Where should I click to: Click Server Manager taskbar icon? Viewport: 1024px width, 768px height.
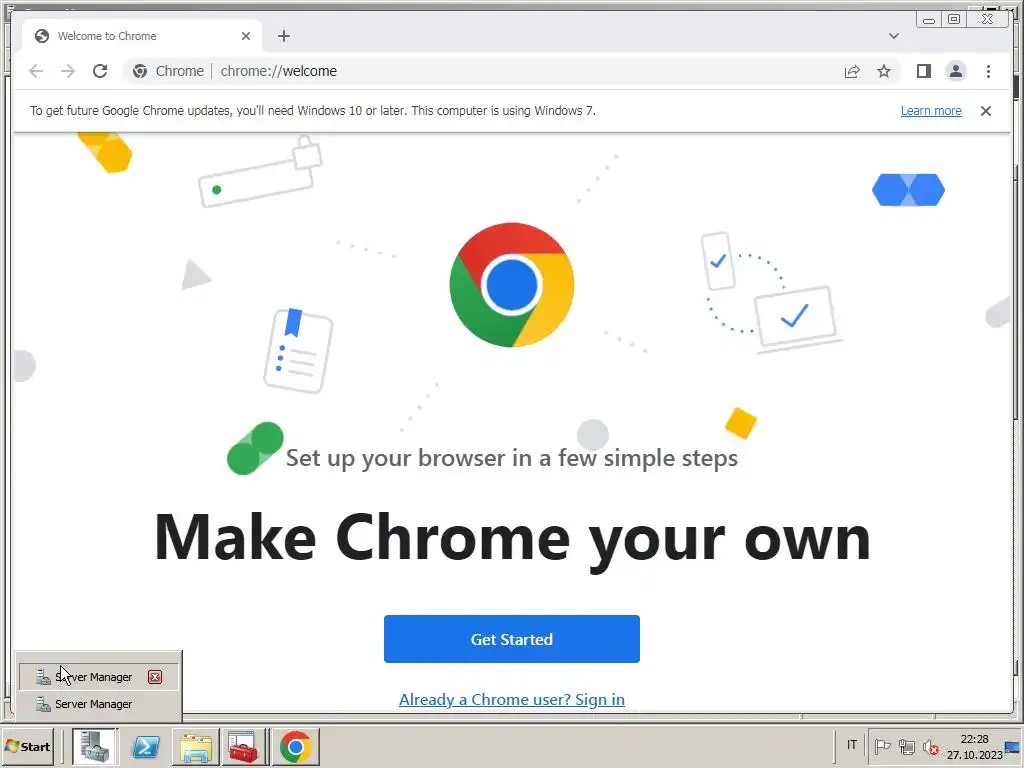click(94, 746)
